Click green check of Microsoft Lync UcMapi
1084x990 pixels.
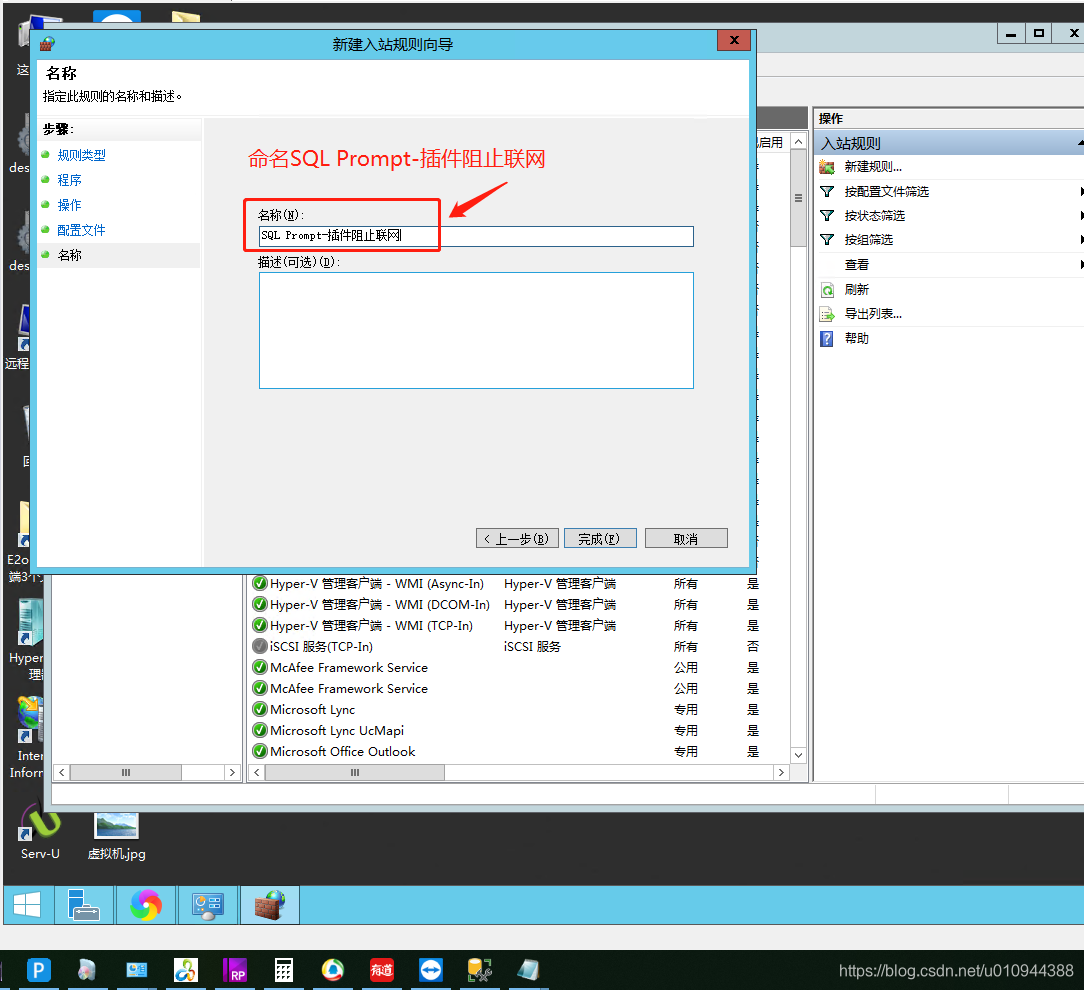point(260,731)
